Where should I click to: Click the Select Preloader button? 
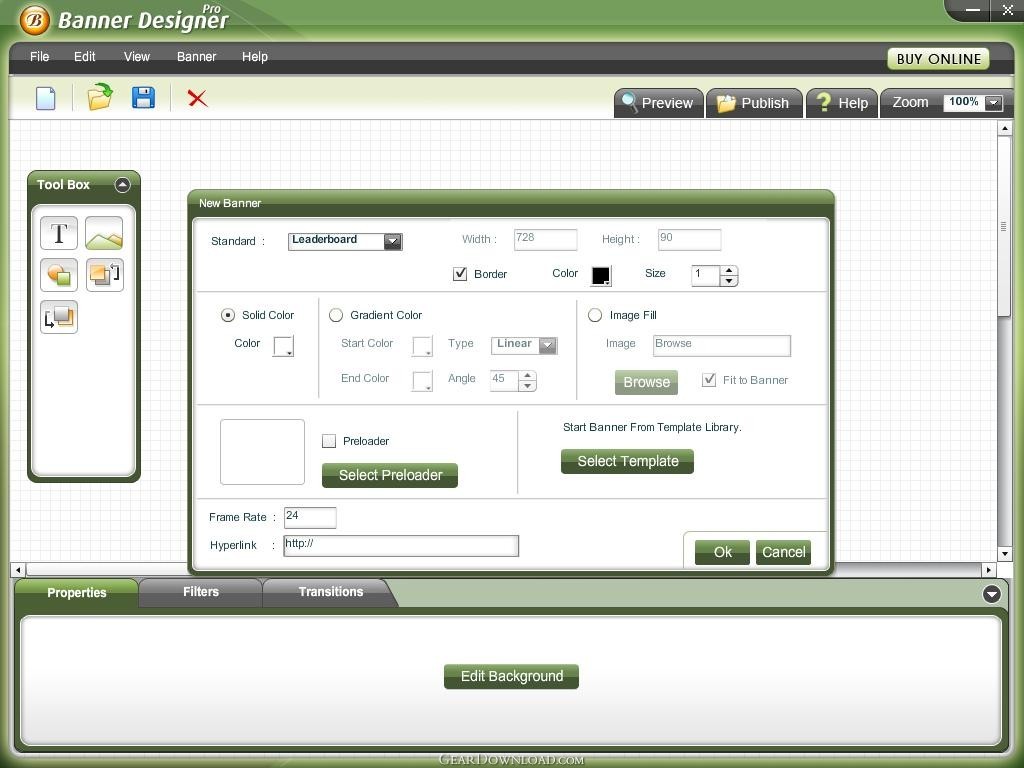(x=390, y=475)
